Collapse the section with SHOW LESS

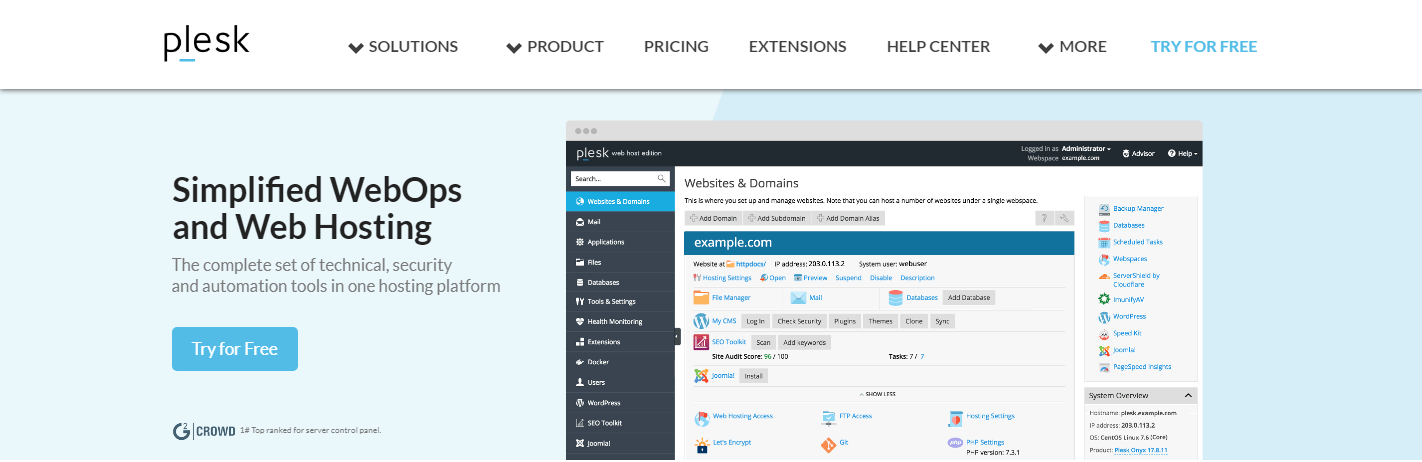click(x=877, y=394)
